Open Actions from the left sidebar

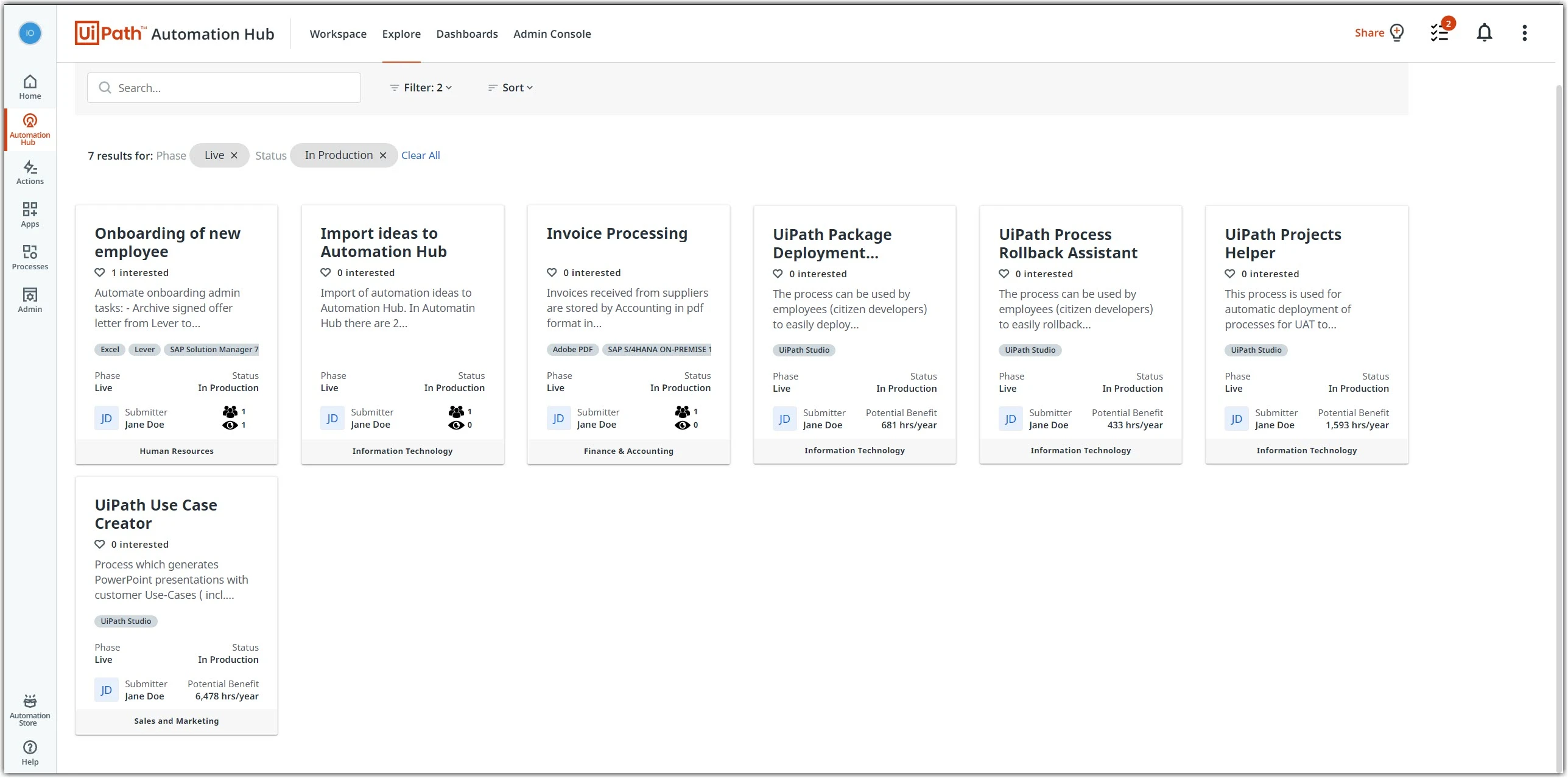(30, 172)
